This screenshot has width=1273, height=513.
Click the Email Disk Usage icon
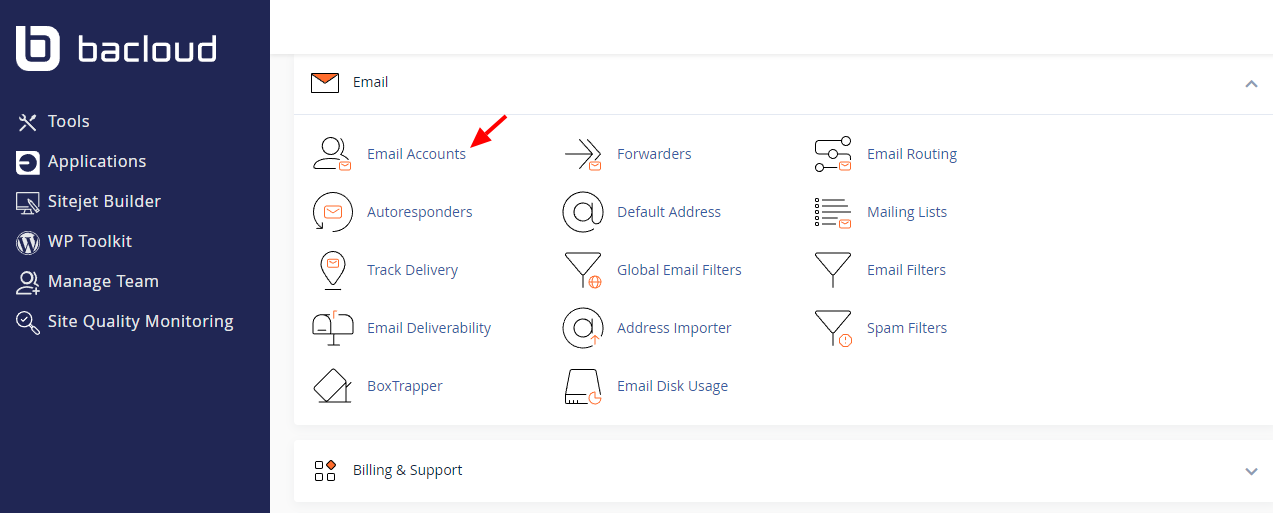[583, 386]
